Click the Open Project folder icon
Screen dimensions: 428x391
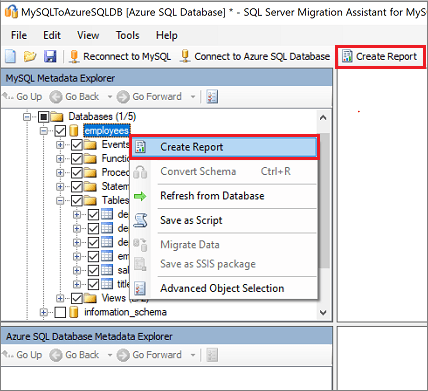pos(30,56)
